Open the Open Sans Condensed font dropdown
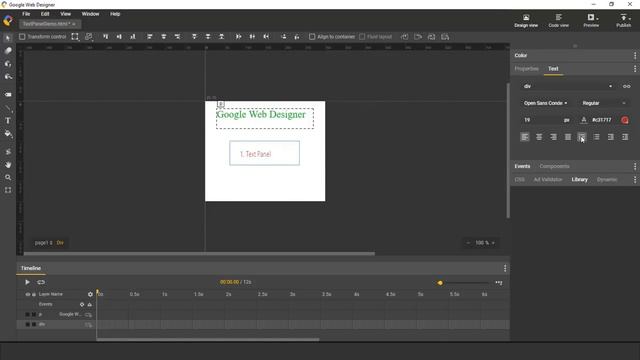Screen dimensions: 640x360 pos(545,103)
